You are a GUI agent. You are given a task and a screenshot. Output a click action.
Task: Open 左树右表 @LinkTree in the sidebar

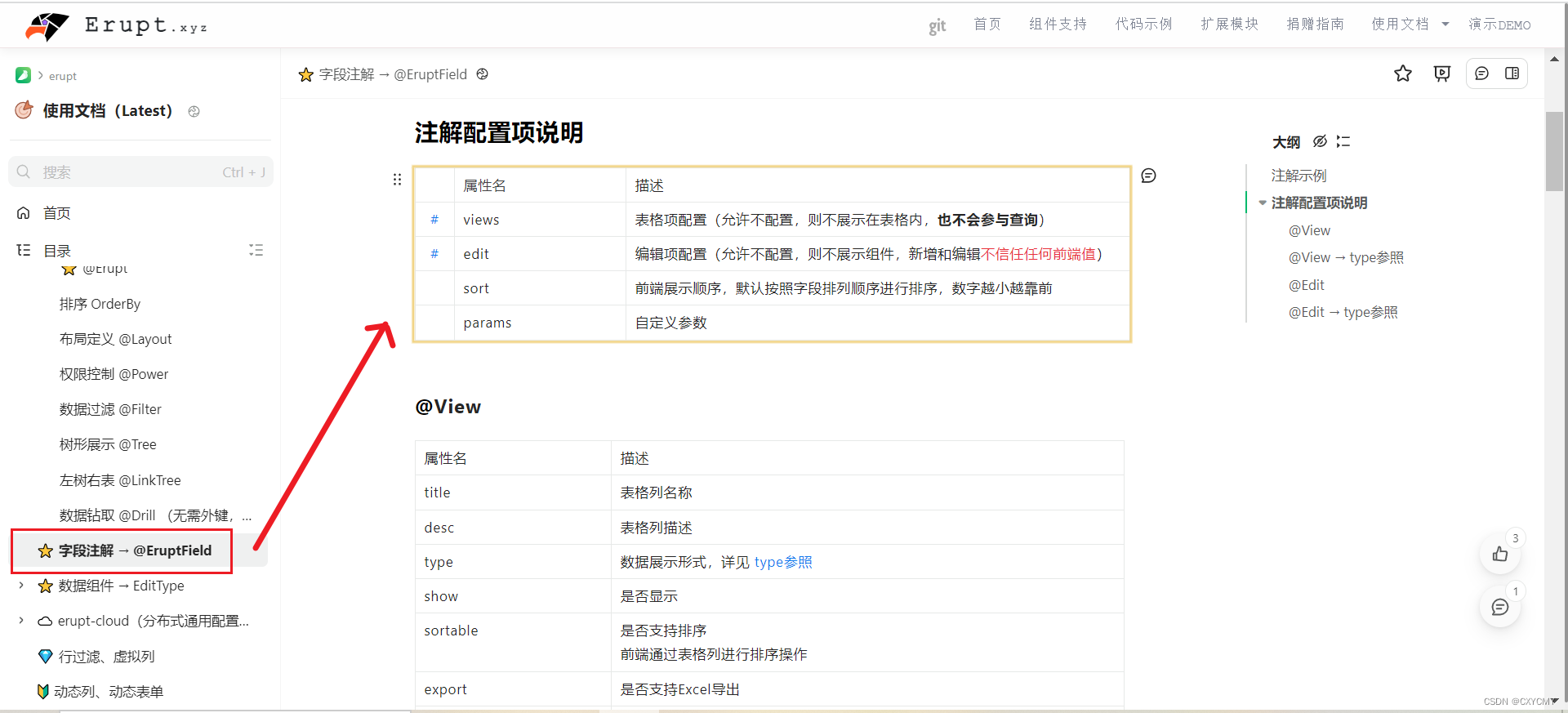(x=120, y=480)
